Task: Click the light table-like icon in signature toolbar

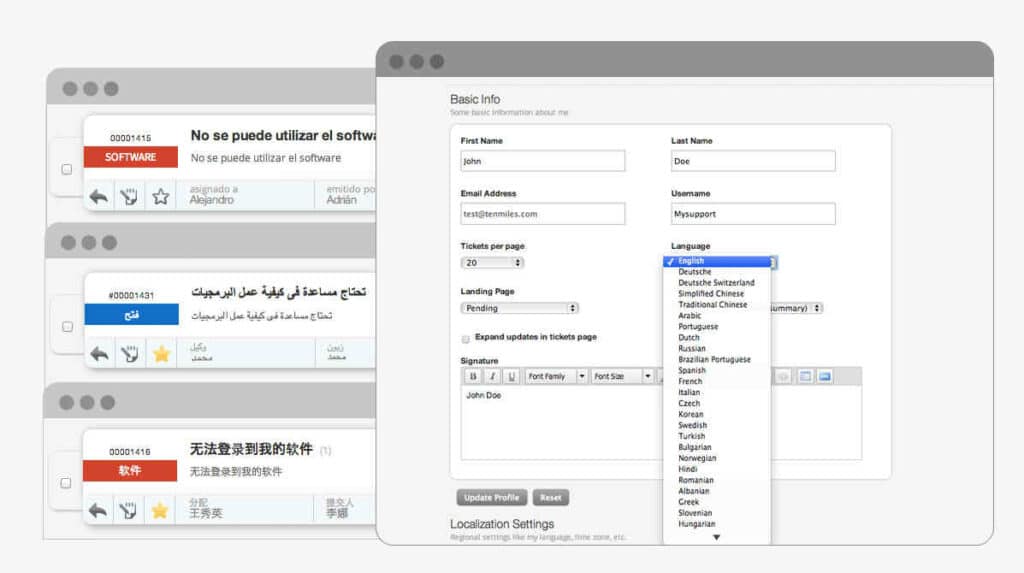Action: (x=805, y=376)
